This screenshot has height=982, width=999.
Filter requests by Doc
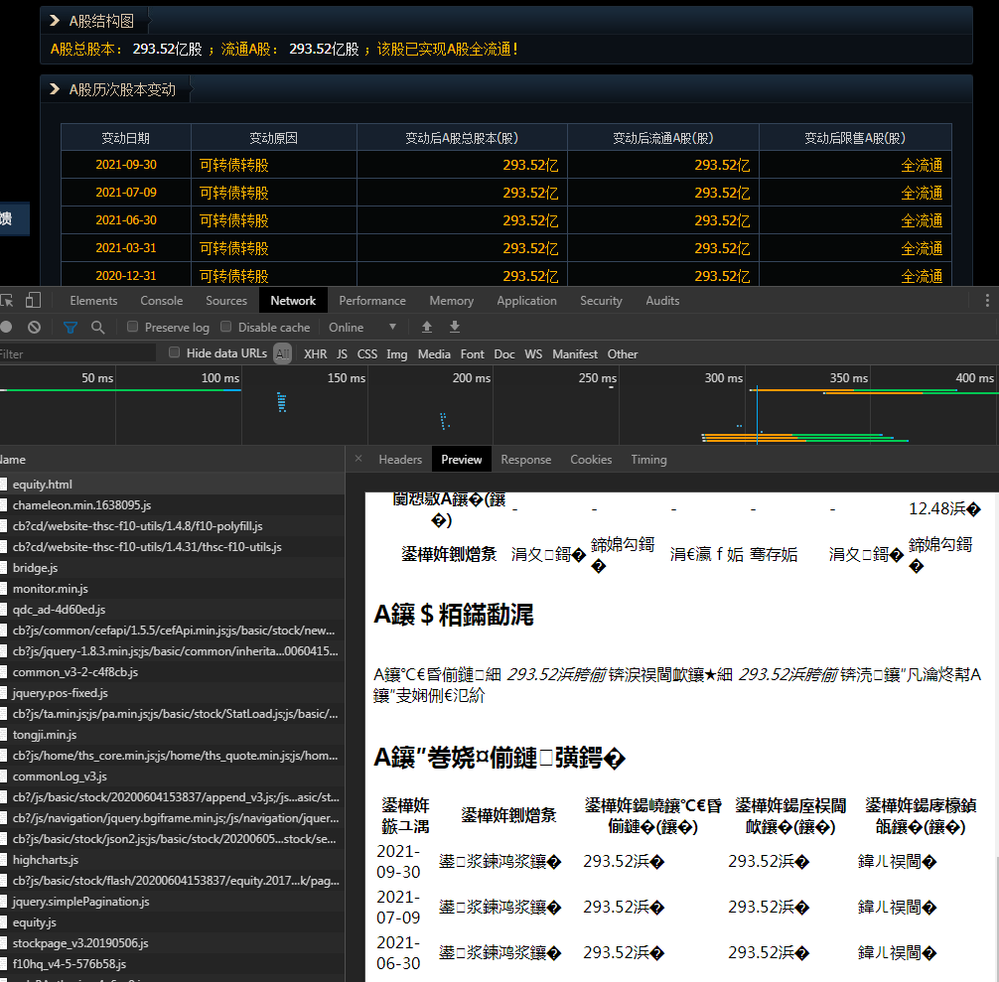click(504, 354)
